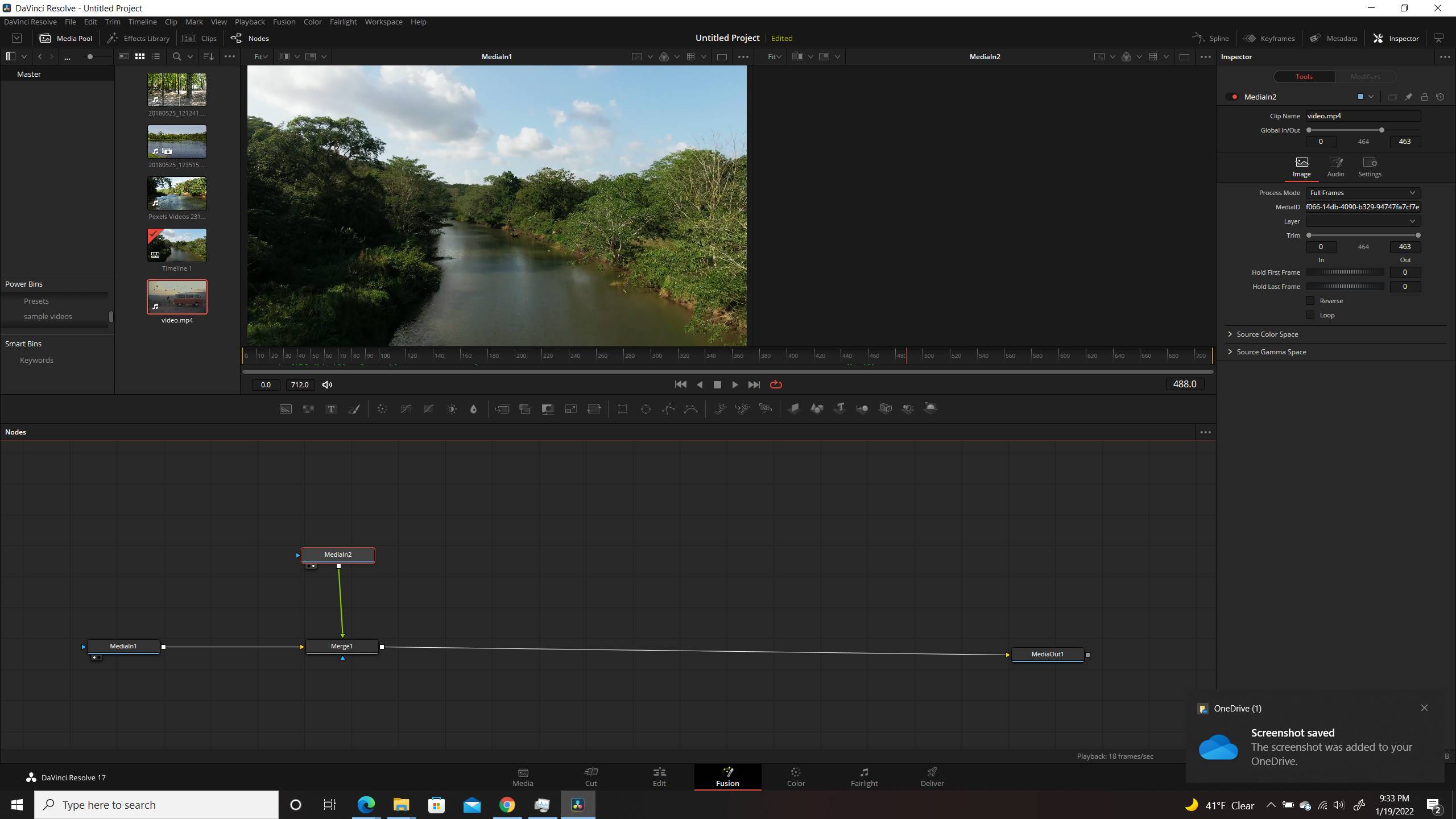
Task: Open the Layer dropdown in Inspector
Action: click(1363, 221)
